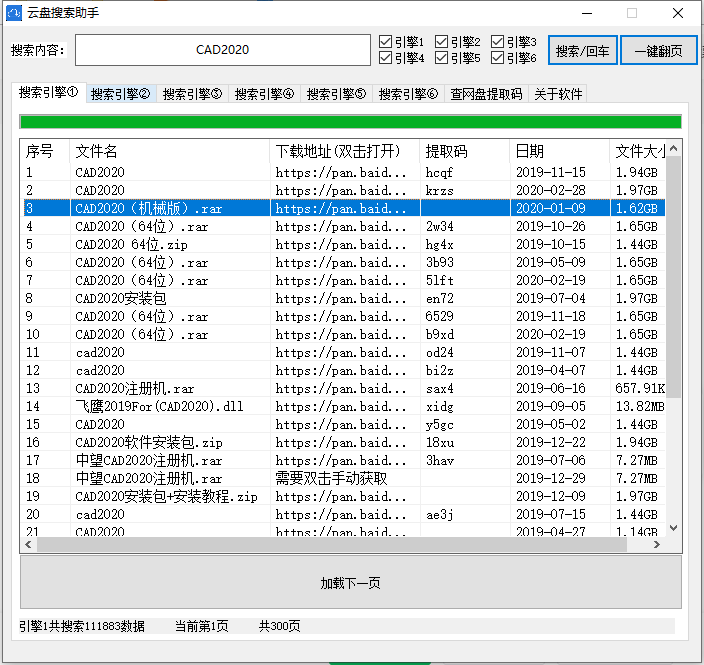The width and height of the screenshot is (704, 665).
Task: Open the 查网盘提取码 tab
Action: click(486, 94)
